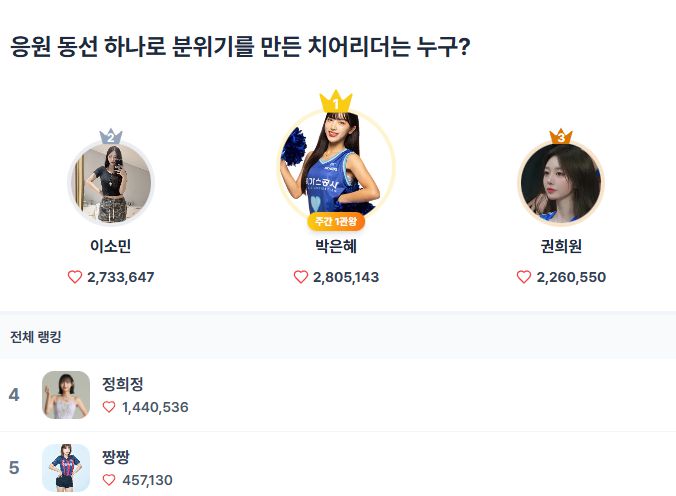The image size is (676, 496).
Task: Click the orange number 3 crown badge
Action: [x=561, y=136]
